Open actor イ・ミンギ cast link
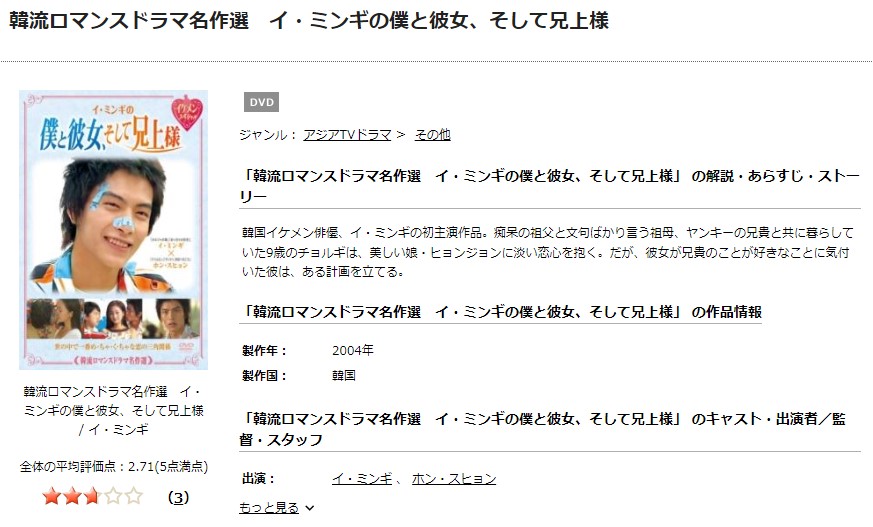The image size is (873, 527). click(x=362, y=479)
